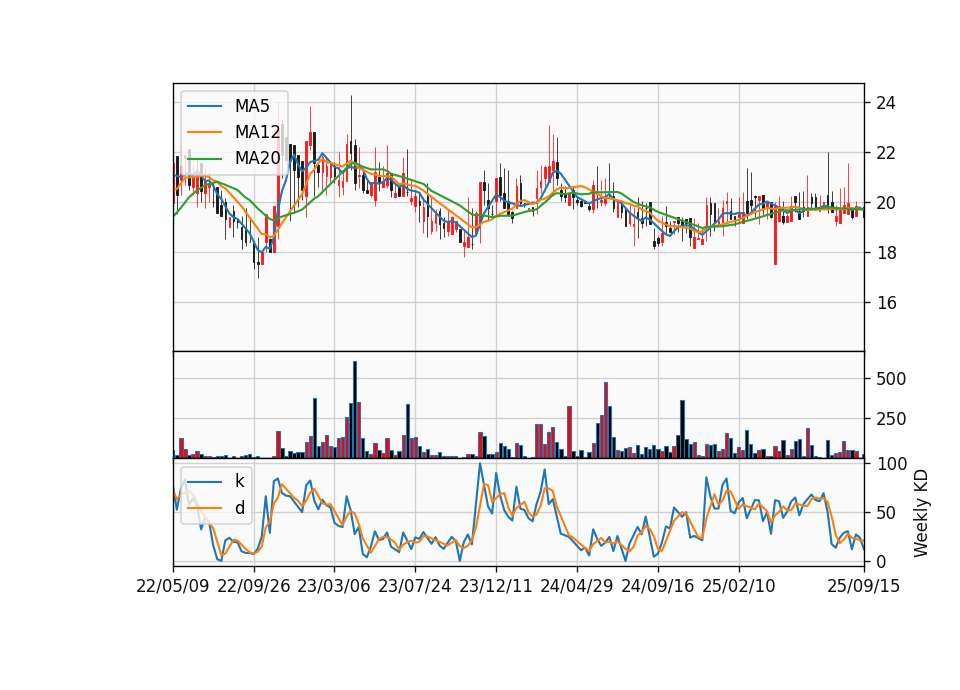The height and width of the screenshot is (690, 960).
Task: Click the tallest volume bar near 23/03/06
Action: click(x=355, y=410)
